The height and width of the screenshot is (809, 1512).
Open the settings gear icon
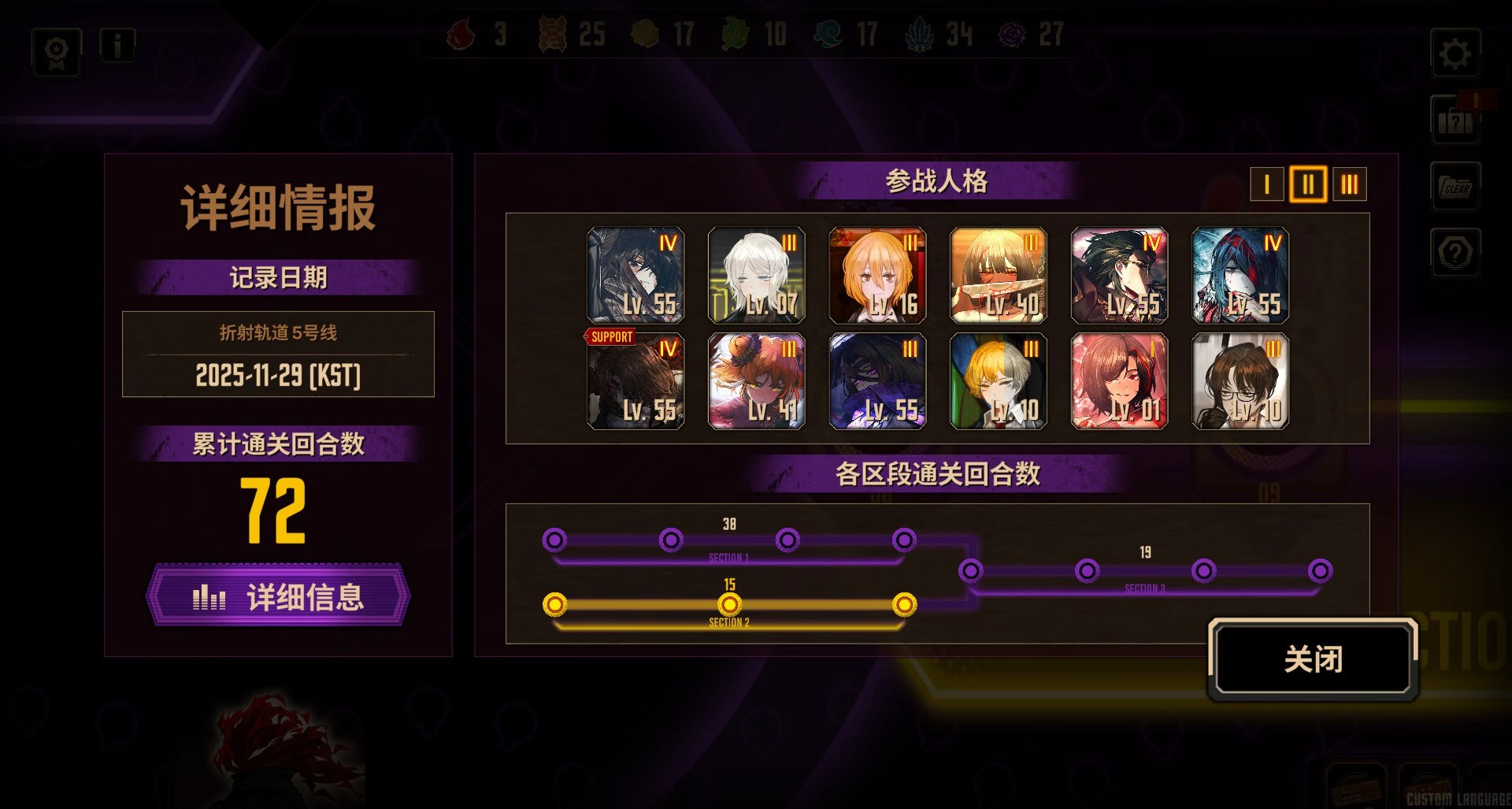coord(1455,54)
